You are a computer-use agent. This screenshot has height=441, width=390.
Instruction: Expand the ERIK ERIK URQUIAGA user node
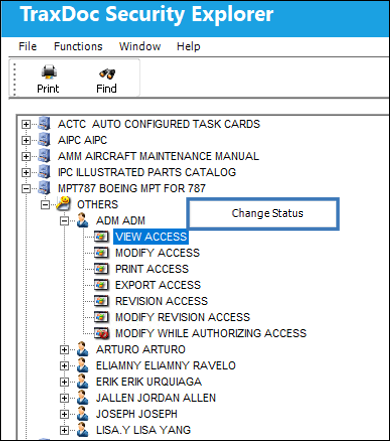(x=65, y=382)
